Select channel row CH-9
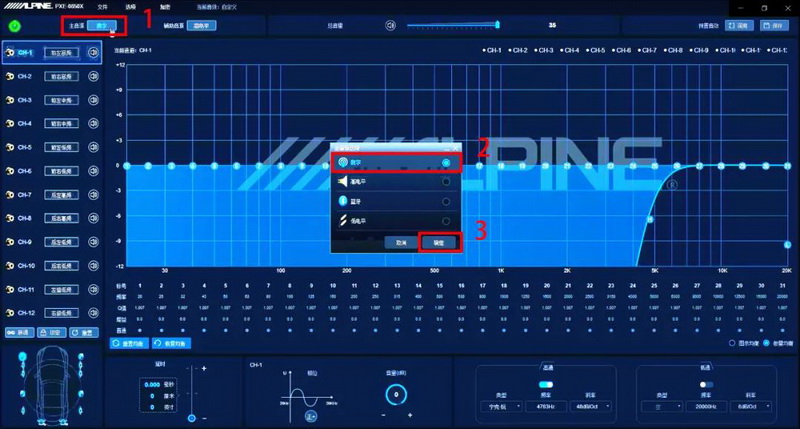800x429 pixels. pyautogui.click(x=52, y=242)
